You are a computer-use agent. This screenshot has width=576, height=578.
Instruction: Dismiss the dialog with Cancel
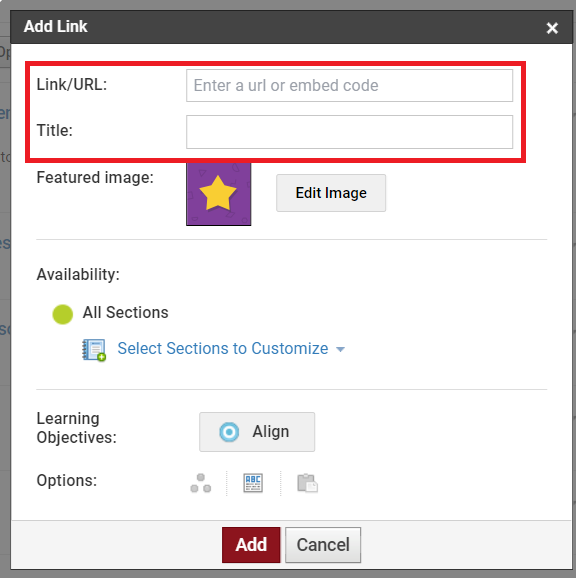[x=323, y=545]
